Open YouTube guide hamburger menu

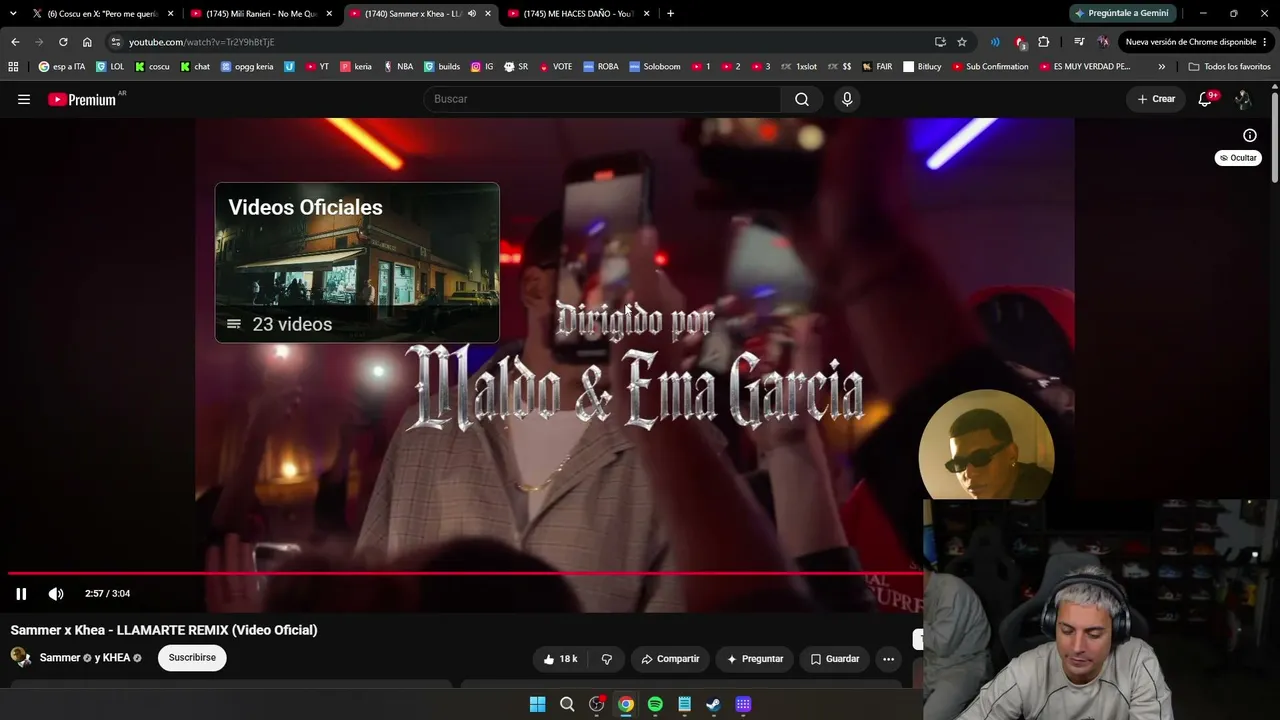[24, 99]
